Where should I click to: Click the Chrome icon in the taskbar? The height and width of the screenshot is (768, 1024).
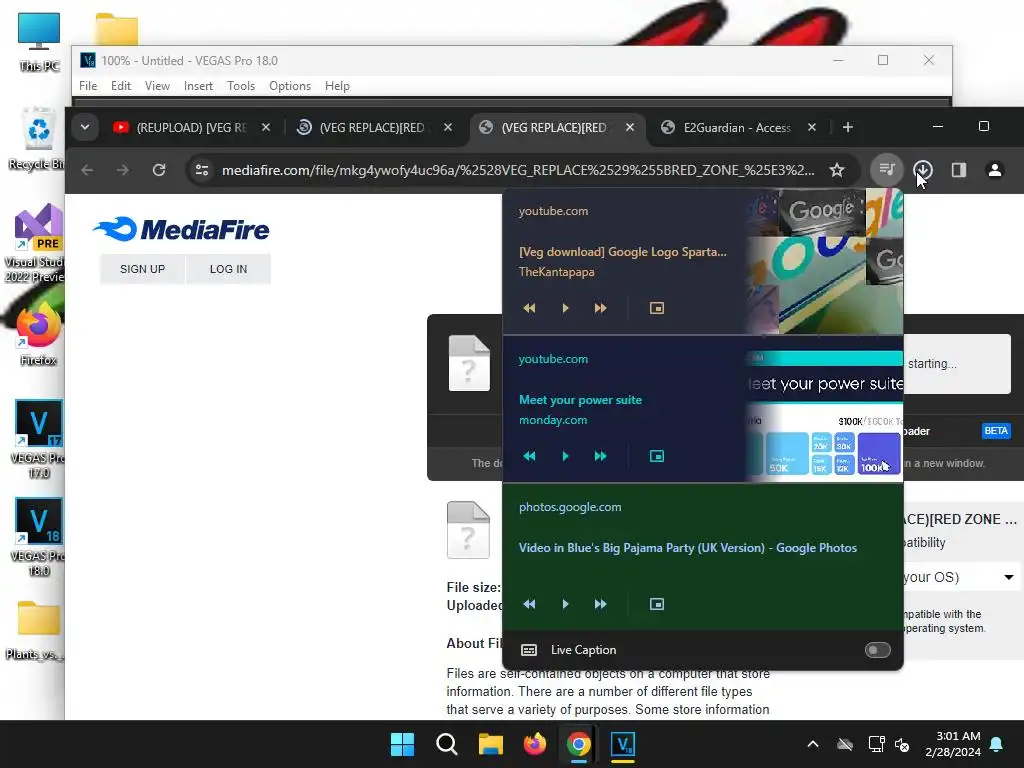coord(579,744)
